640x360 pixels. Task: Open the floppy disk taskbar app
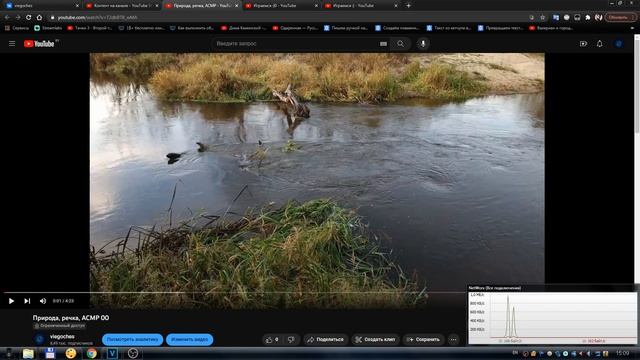[50, 353]
